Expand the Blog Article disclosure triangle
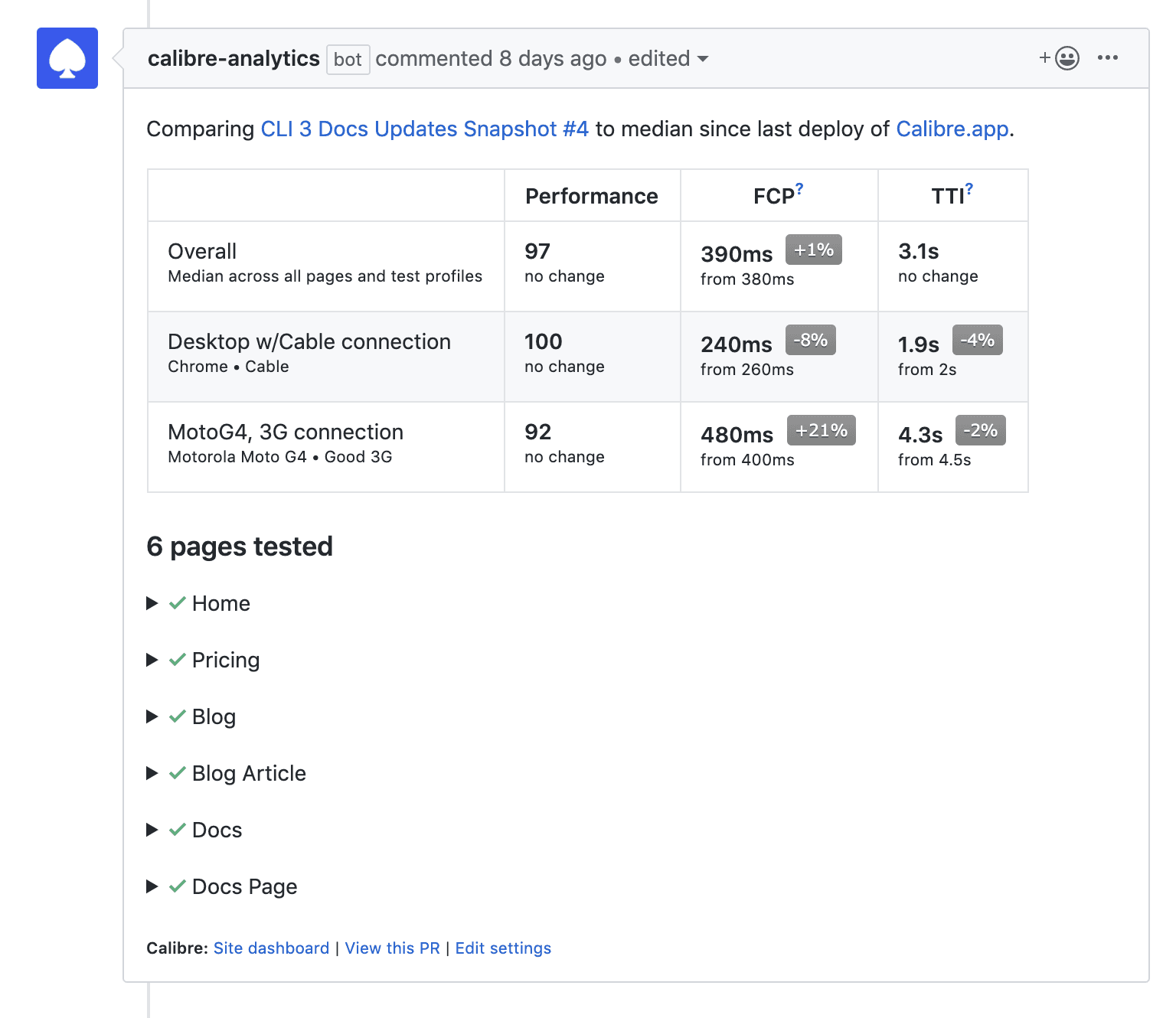The width and height of the screenshot is (1176, 1018). [x=152, y=773]
